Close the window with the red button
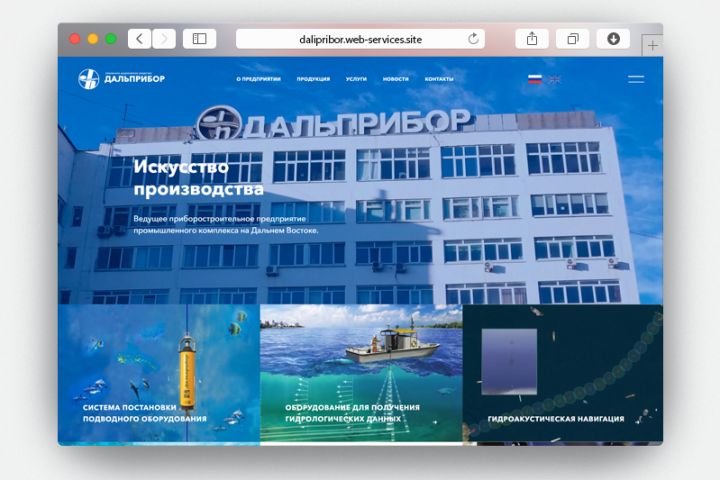 (x=75, y=39)
